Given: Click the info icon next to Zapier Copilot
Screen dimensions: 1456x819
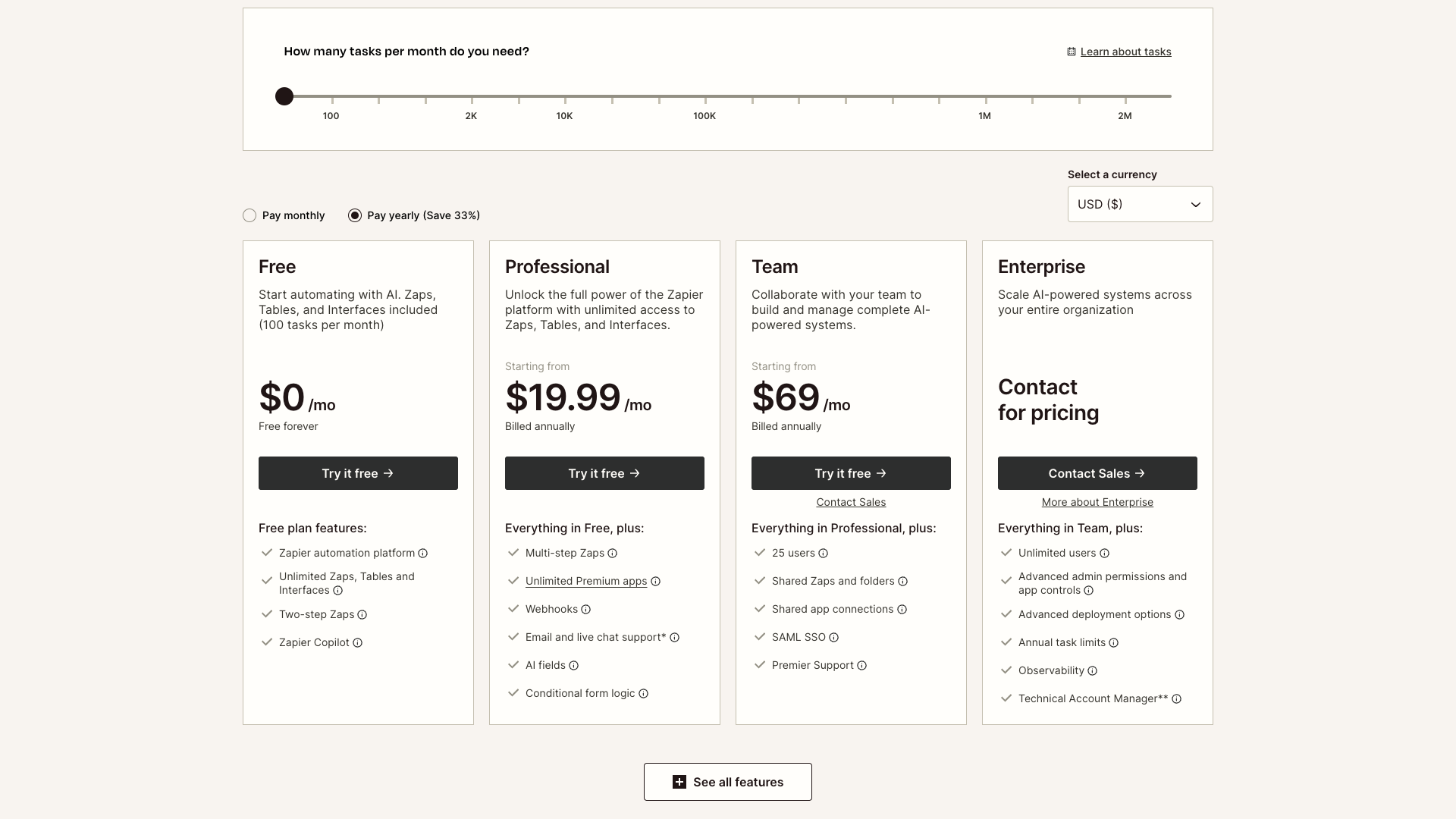Looking at the screenshot, I should pos(359,642).
